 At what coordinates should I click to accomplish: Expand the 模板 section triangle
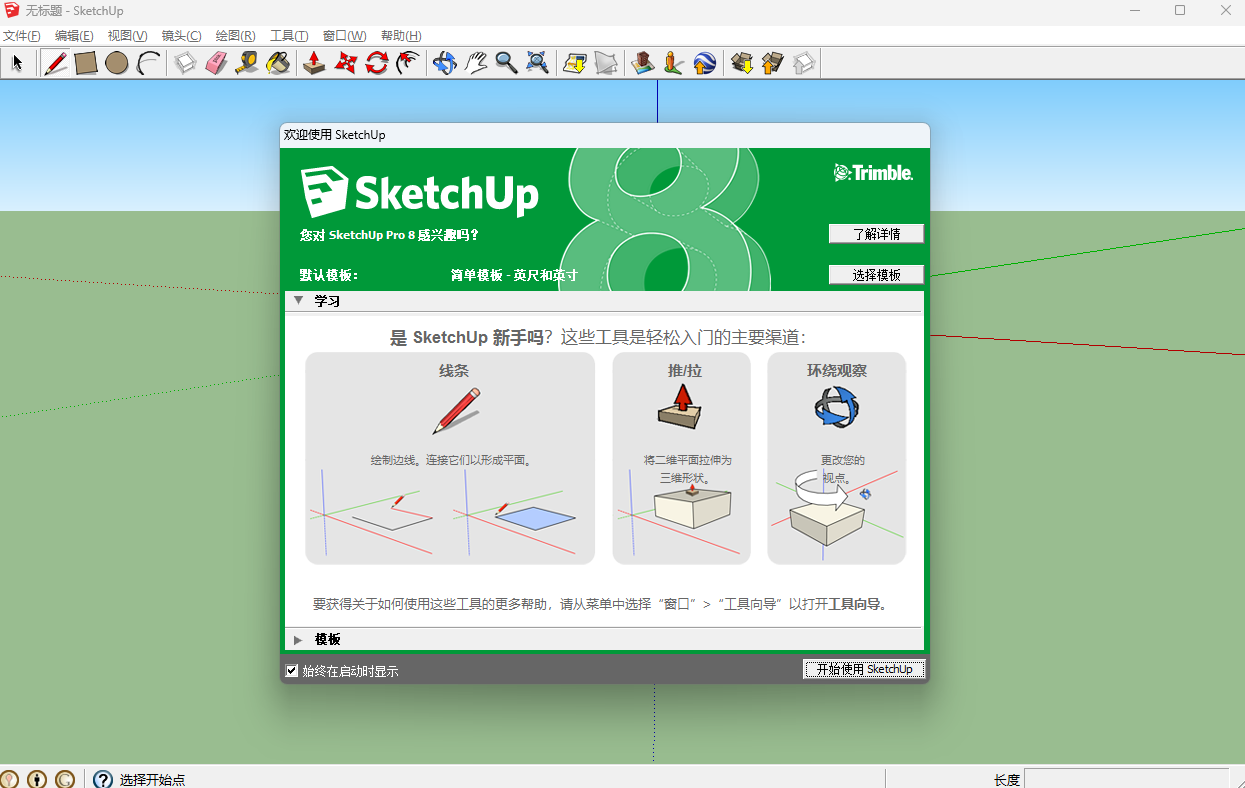click(298, 639)
